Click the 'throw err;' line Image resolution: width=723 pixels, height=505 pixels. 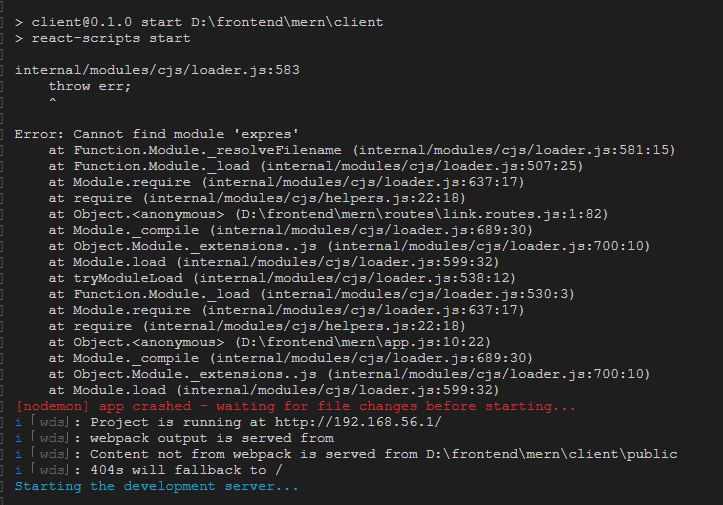pyautogui.click(x=90, y=86)
